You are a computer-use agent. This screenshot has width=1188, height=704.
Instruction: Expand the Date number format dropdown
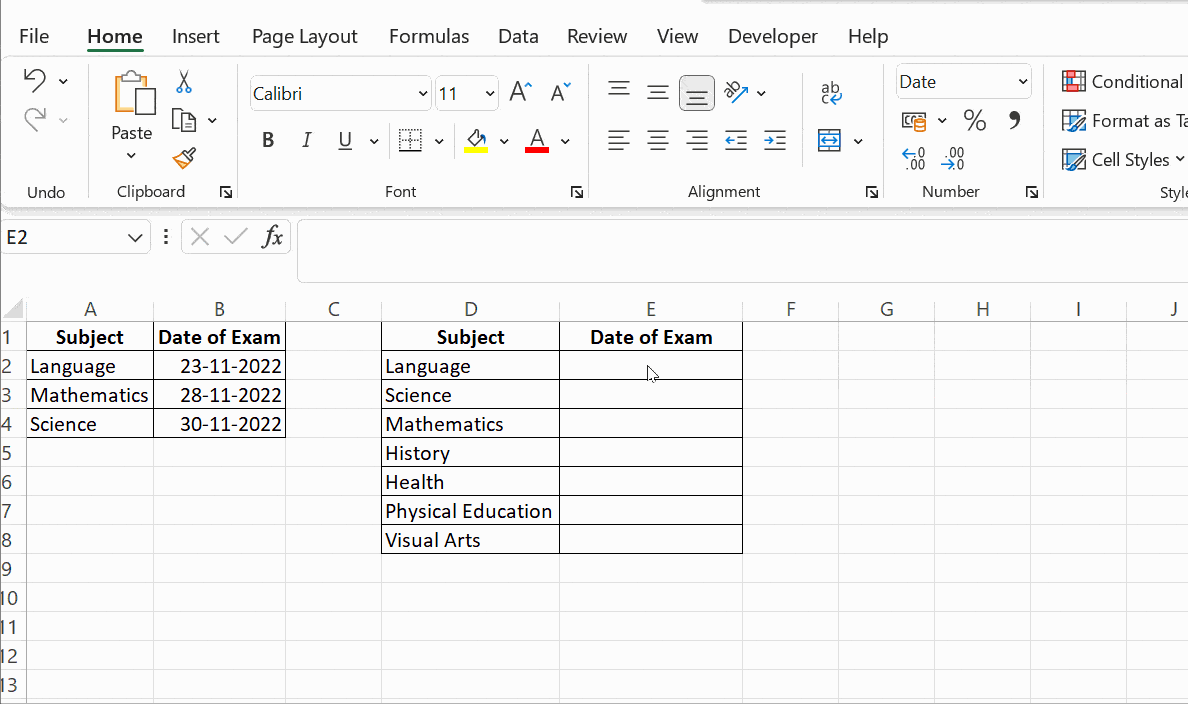[x=1022, y=82]
